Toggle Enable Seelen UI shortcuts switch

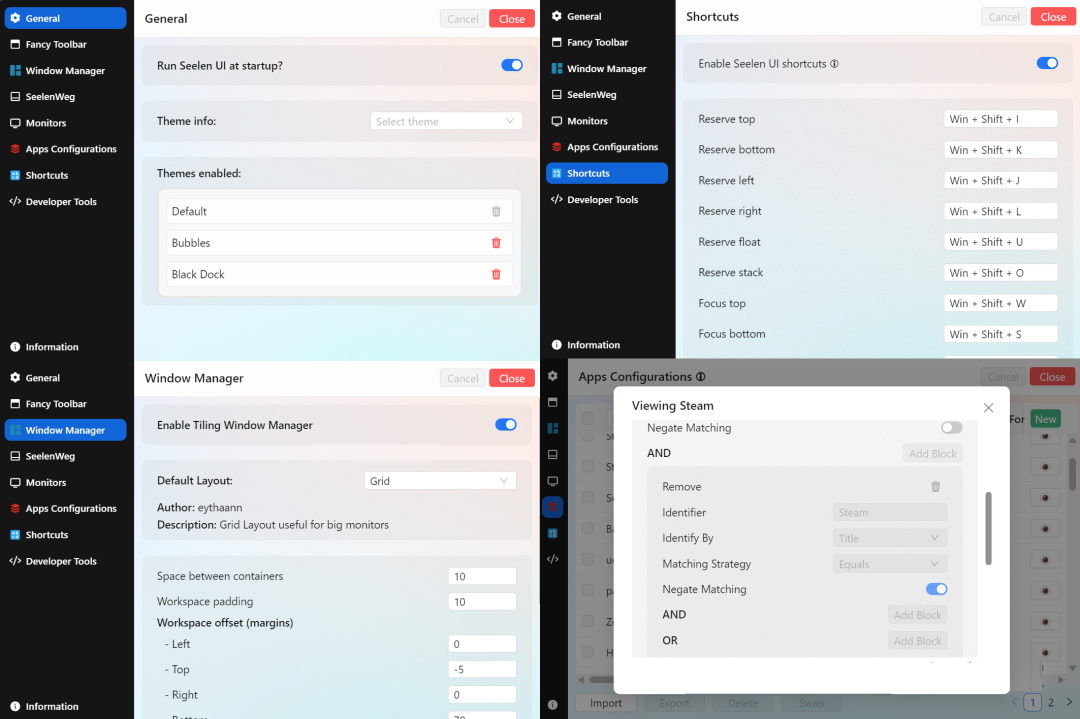coord(1047,63)
